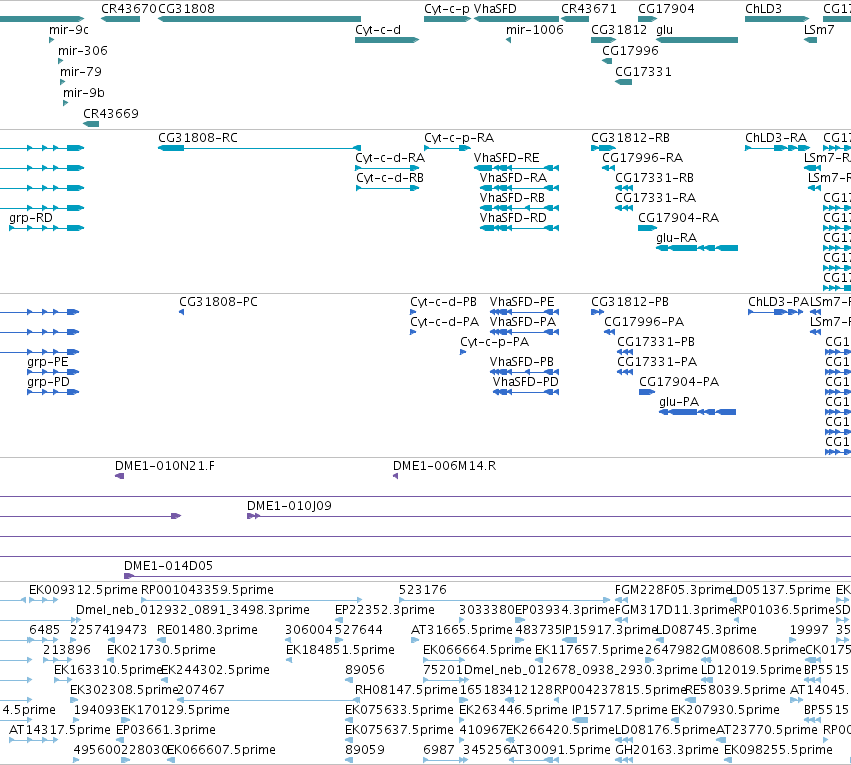Click the EK009312.5prime EST label
Viewport: 851px width, 765px height.
(x=83, y=590)
